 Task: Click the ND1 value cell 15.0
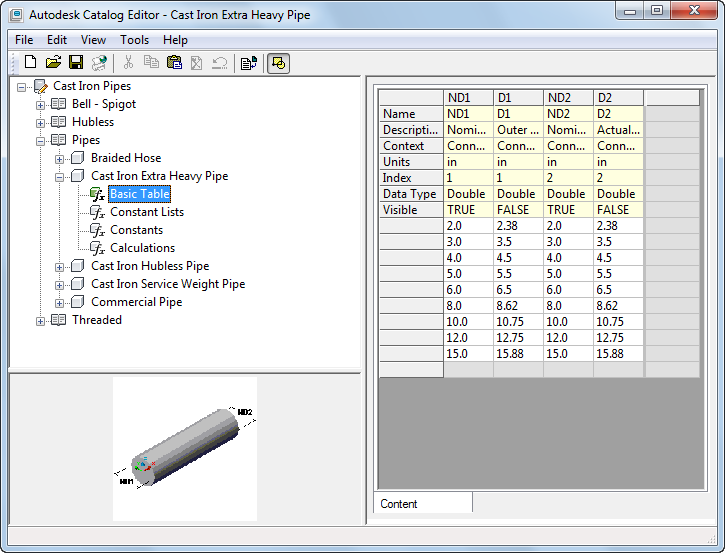[x=468, y=354]
